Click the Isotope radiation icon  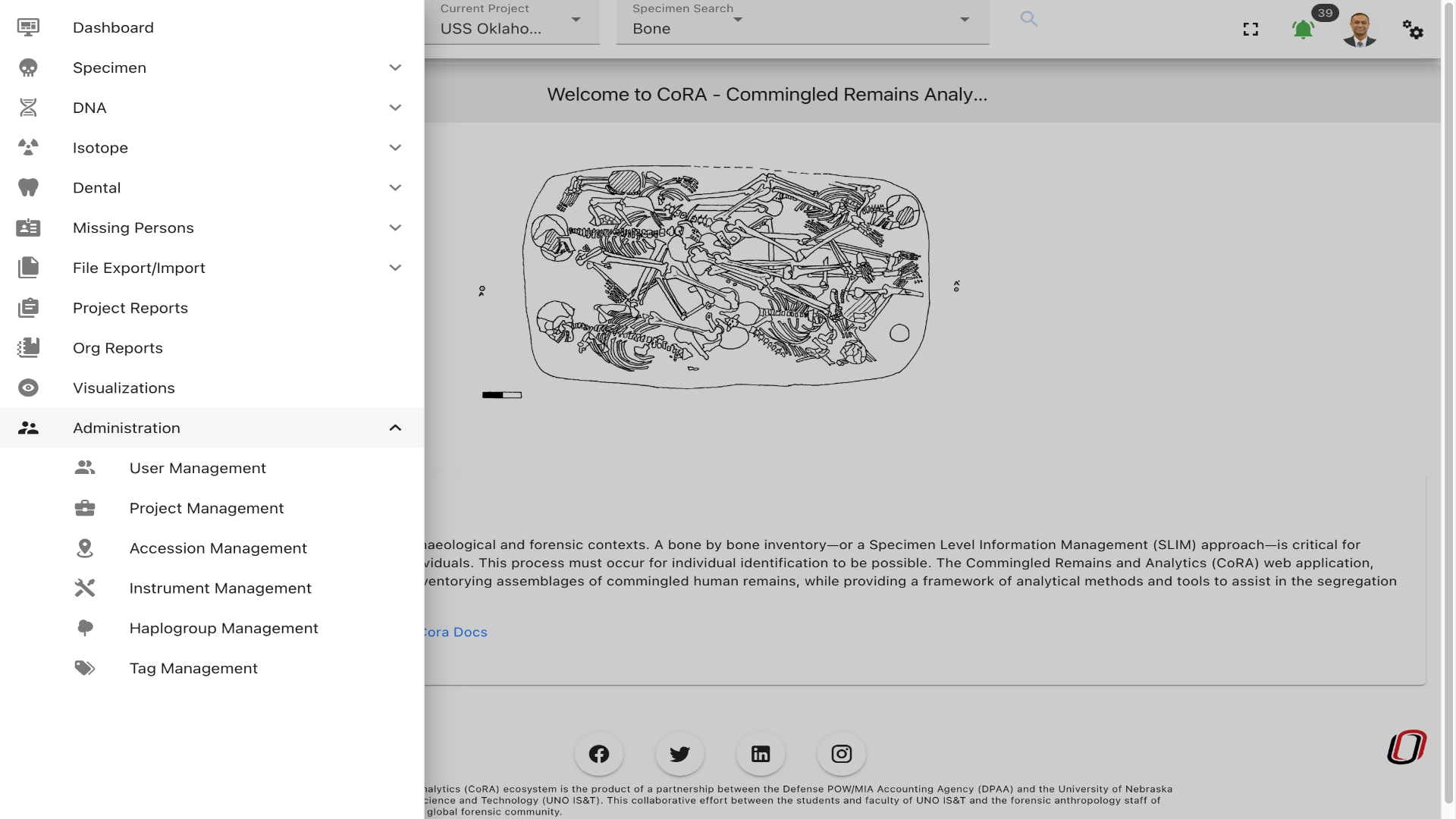tap(28, 148)
